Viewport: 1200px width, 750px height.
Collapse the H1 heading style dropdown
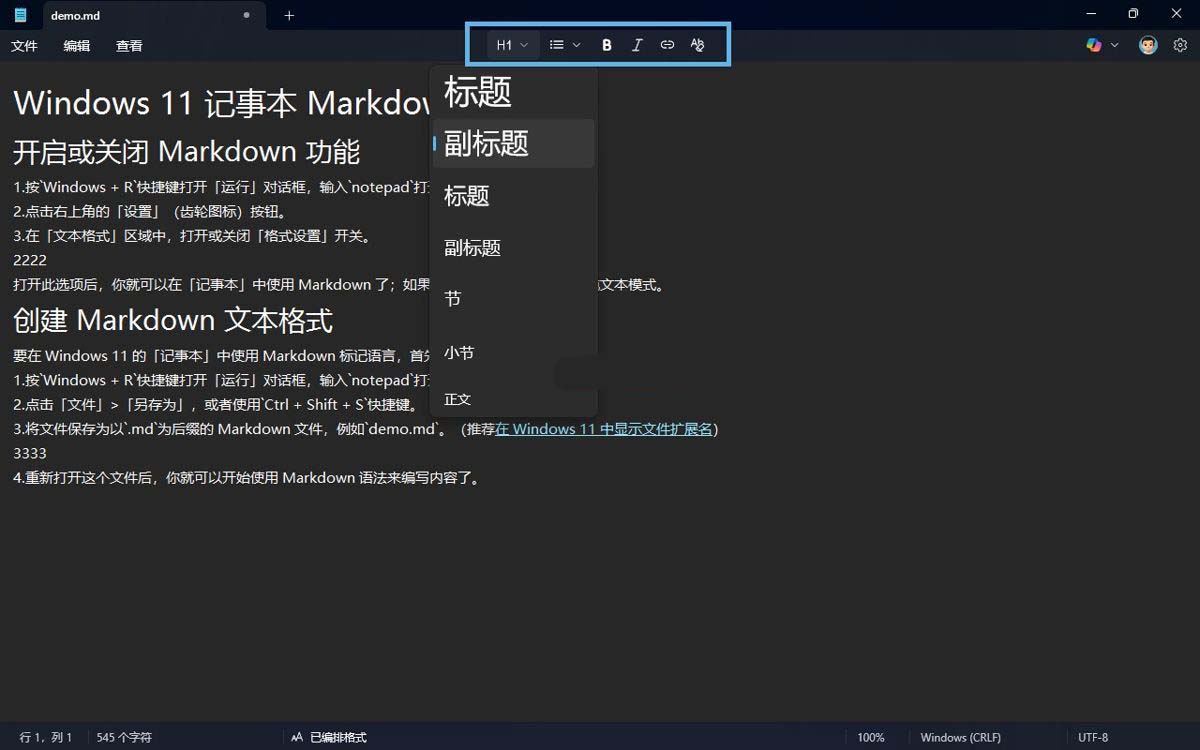point(512,45)
